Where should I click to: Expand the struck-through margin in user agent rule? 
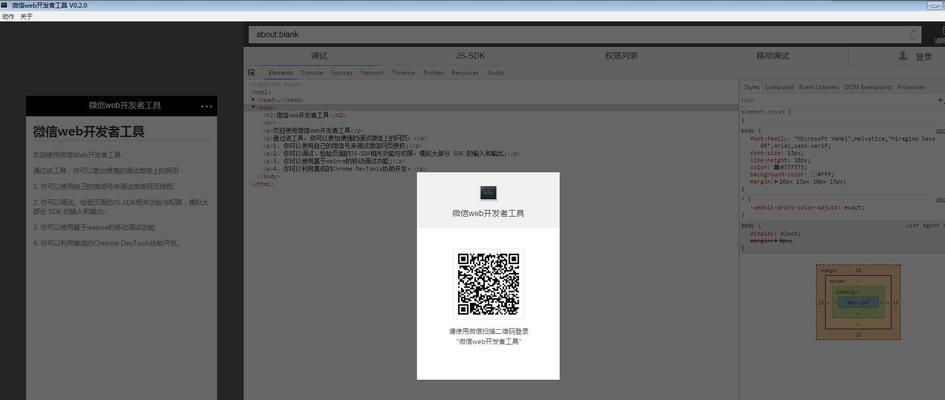click(x=776, y=240)
